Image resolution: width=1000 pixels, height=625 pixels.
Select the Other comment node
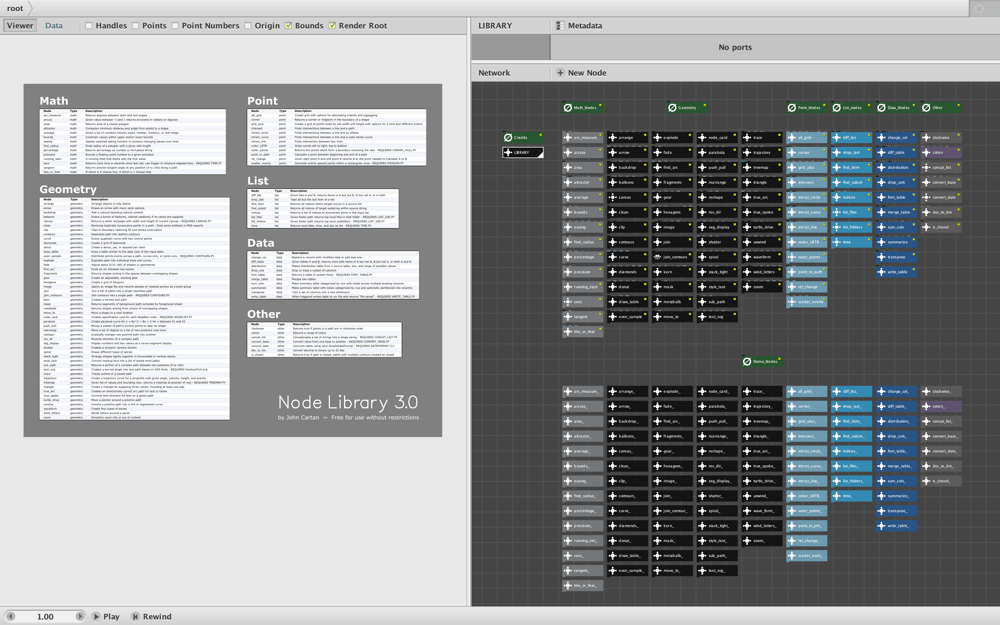click(x=941, y=108)
